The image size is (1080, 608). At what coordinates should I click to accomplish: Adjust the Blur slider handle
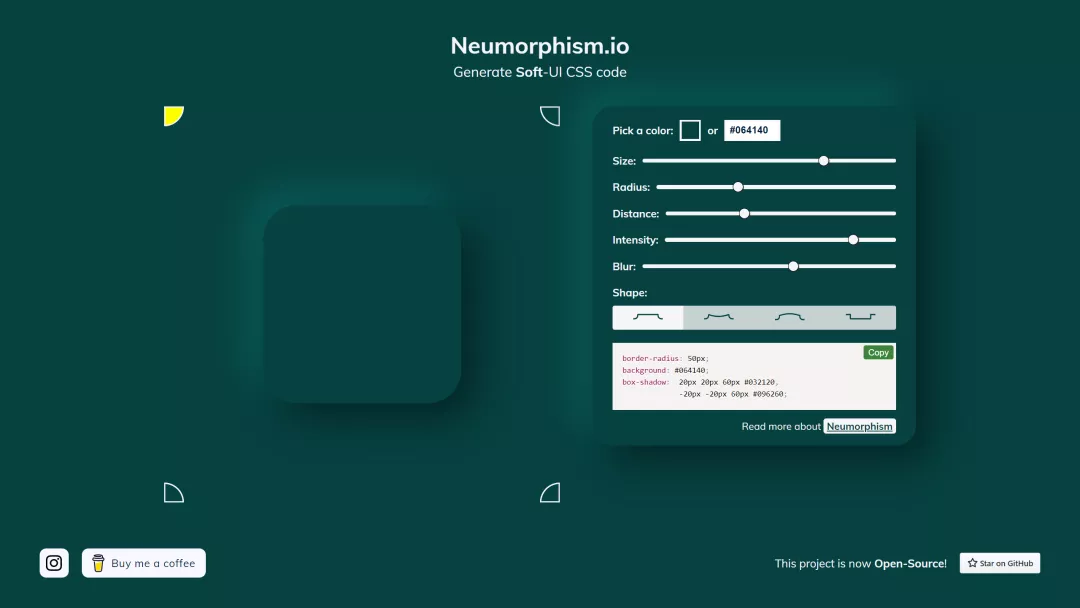click(793, 266)
